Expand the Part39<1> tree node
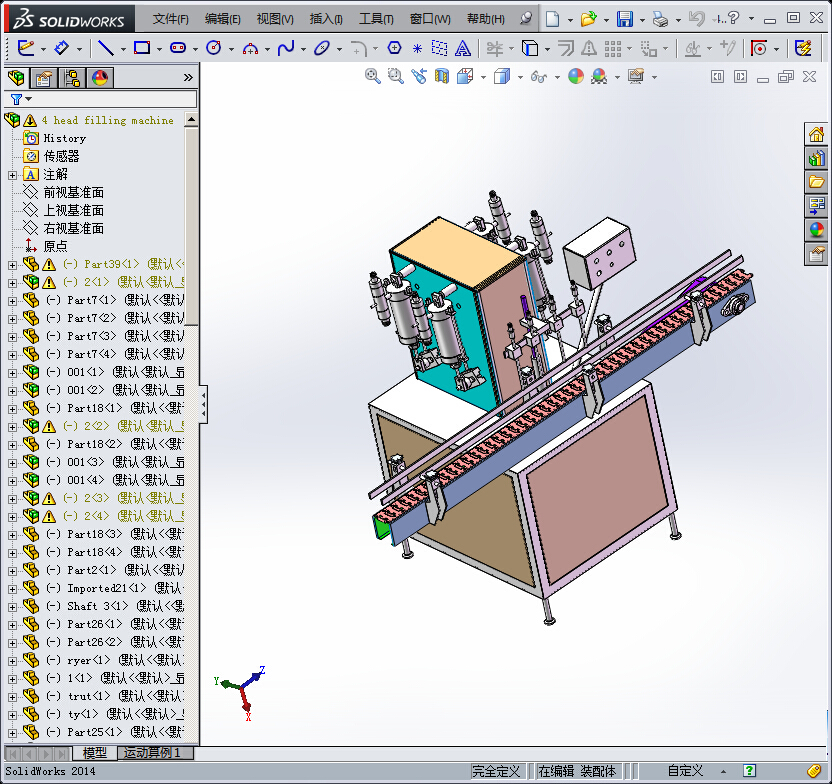832x784 pixels. click(12, 264)
